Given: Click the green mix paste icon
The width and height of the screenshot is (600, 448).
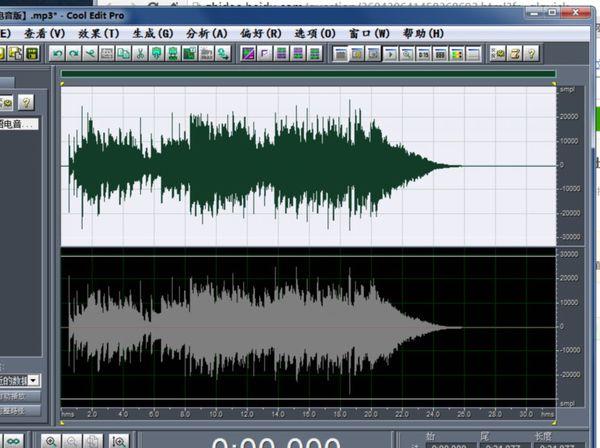Looking at the screenshot, I should tap(173, 54).
